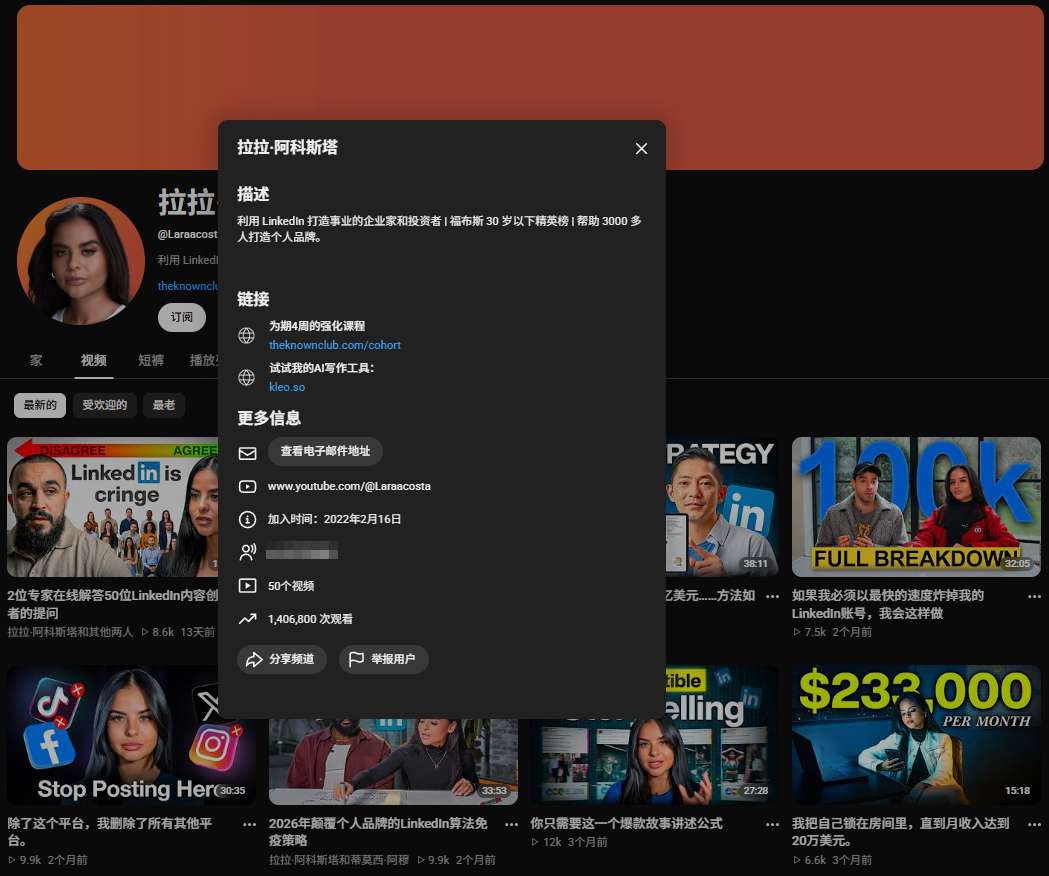
Task: Open title 2位专家在线解答50位LinkedIn内容创作者的提问
Action: (x=112, y=604)
